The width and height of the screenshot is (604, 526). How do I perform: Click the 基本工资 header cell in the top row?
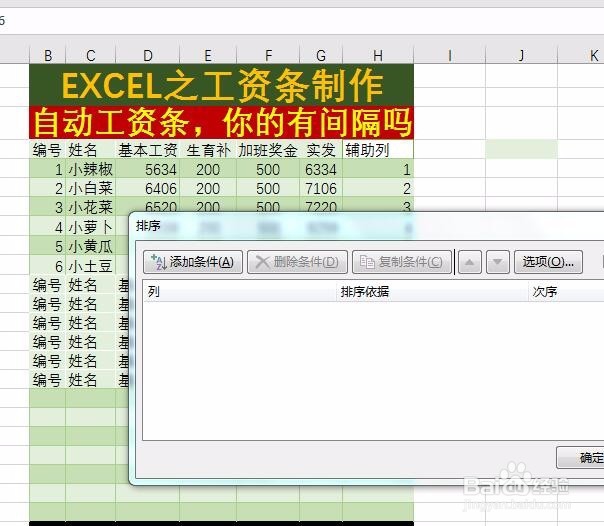tap(148, 150)
